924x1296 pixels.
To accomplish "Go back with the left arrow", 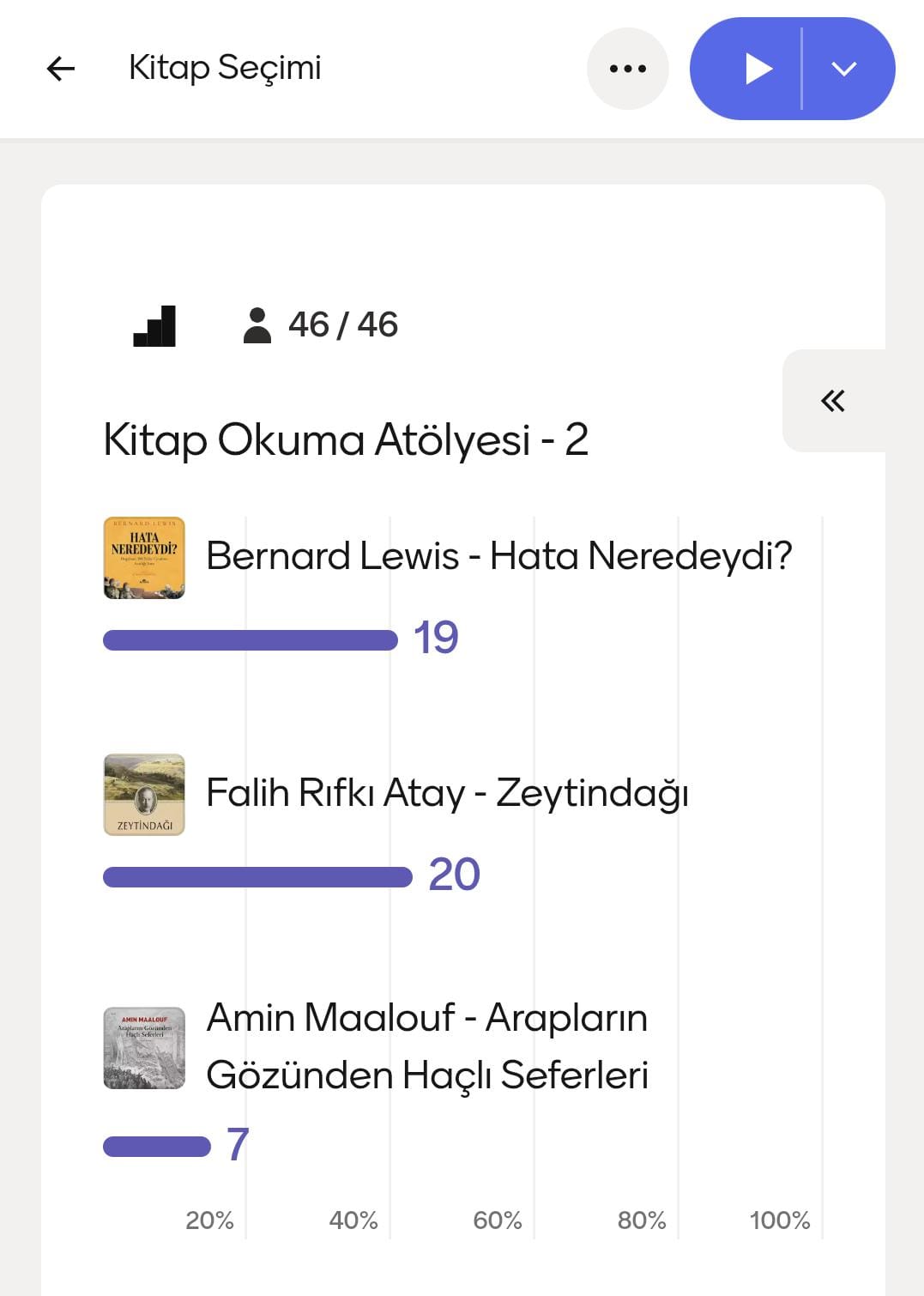I will click(x=61, y=69).
